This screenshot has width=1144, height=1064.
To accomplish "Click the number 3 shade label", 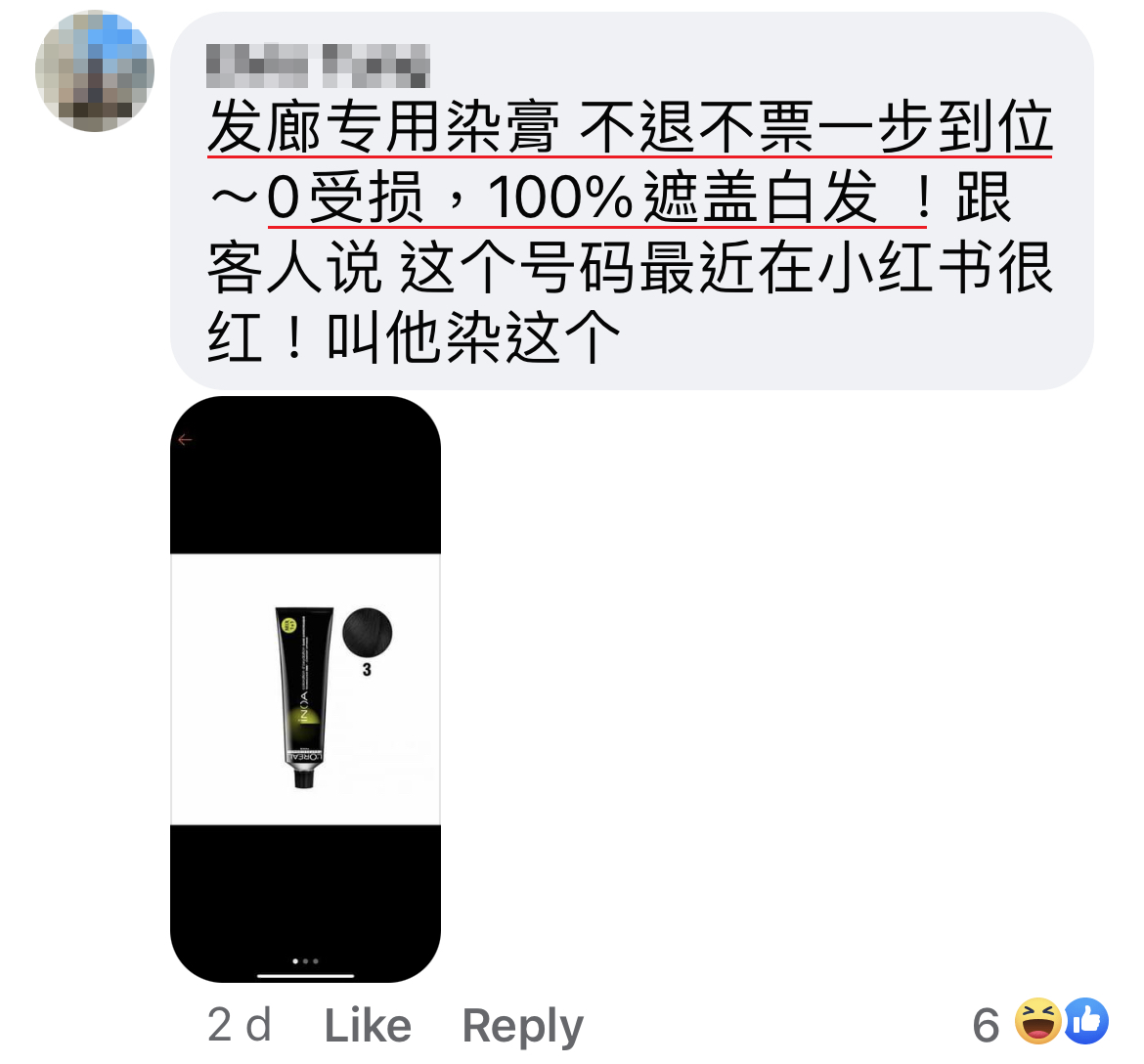I will coord(367,669).
